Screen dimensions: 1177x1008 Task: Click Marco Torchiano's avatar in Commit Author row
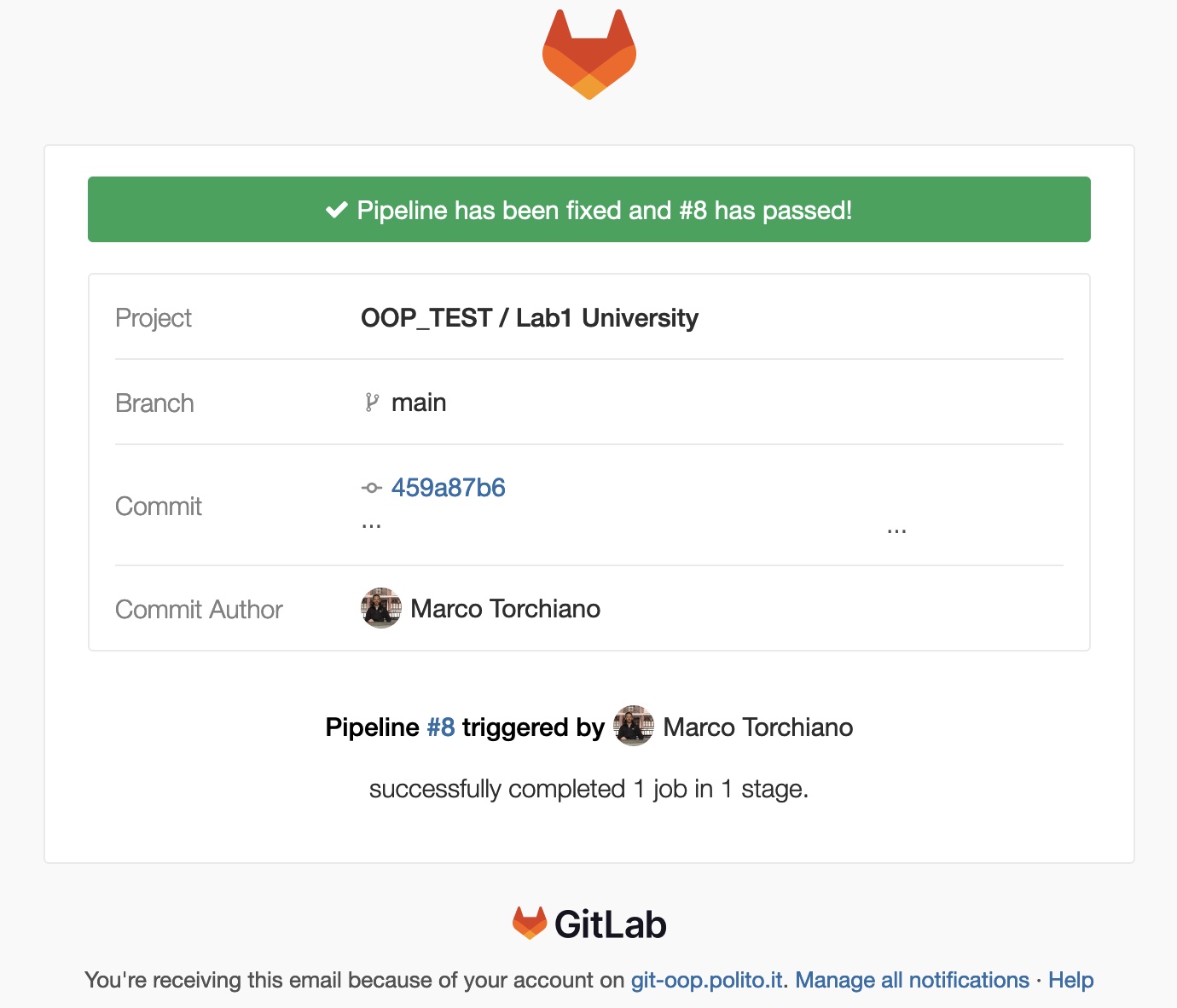pos(381,608)
